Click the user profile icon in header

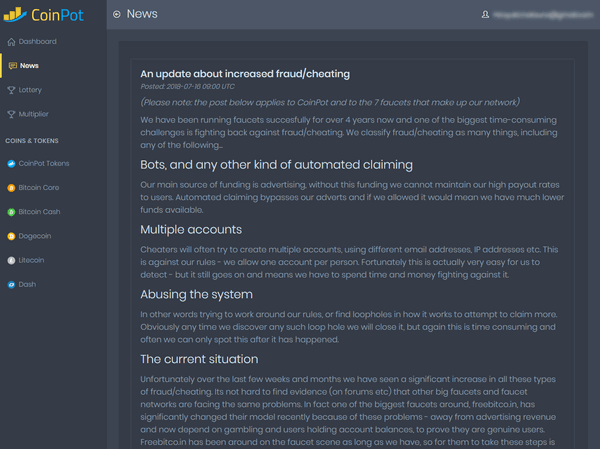[x=485, y=15]
